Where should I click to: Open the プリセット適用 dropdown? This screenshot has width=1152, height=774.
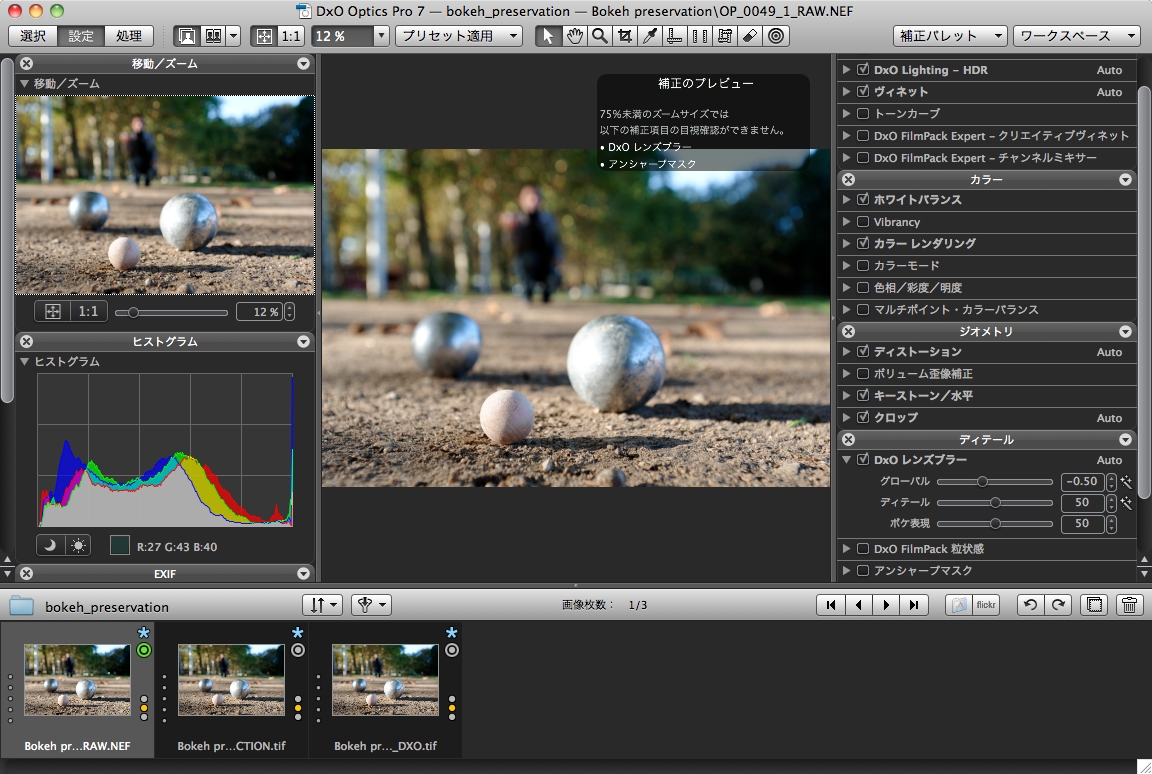(458, 36)
